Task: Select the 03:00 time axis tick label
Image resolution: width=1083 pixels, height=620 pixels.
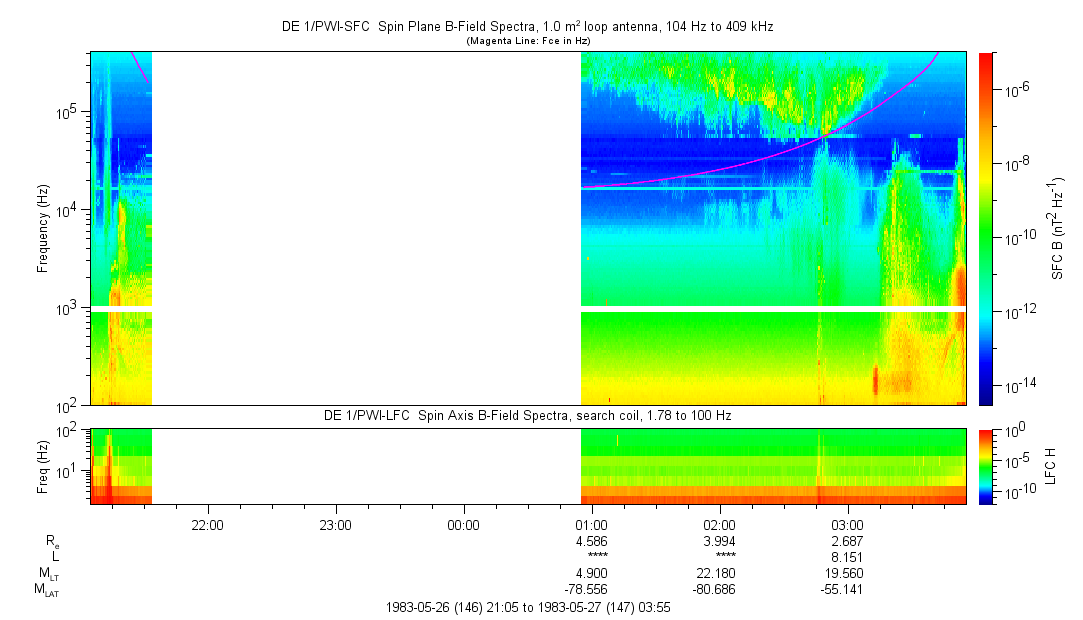Action: point(847,524)
